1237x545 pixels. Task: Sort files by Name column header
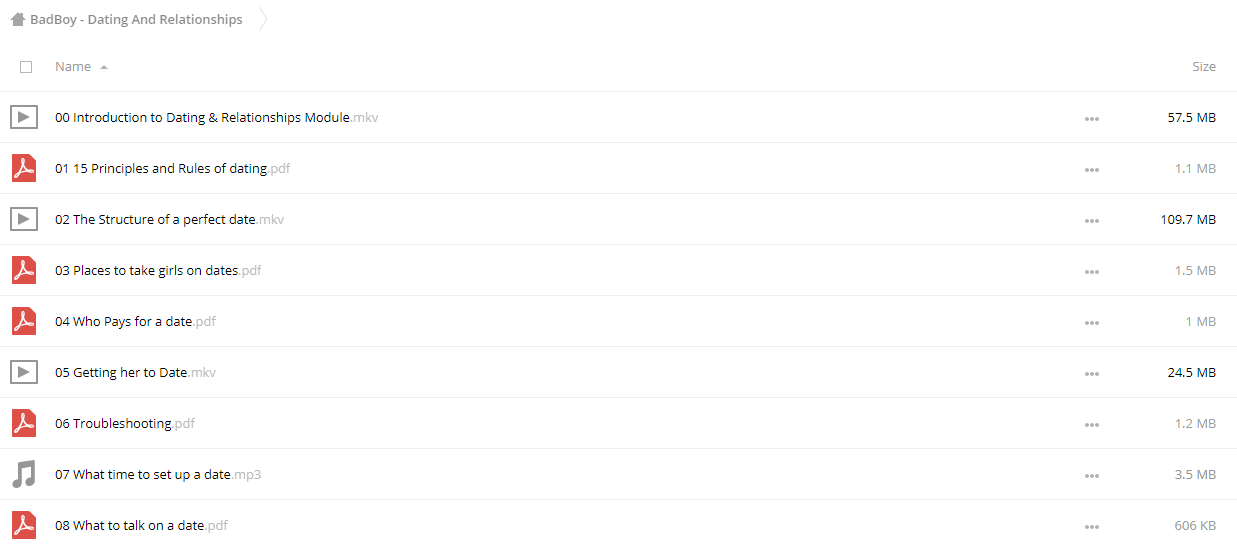(x=73, y=66)
